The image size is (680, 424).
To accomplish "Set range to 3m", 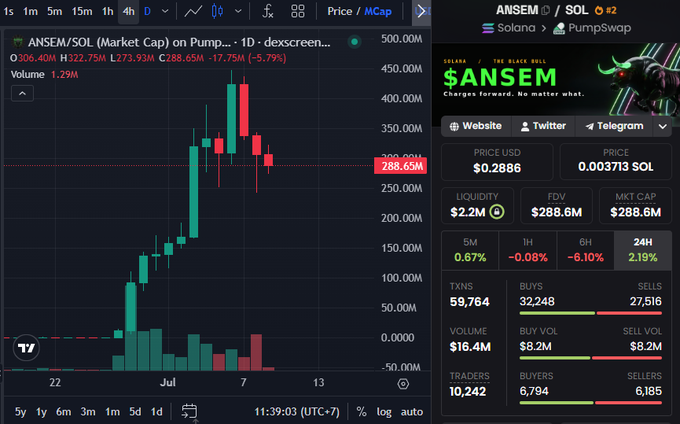I will (x=88, y=411).
